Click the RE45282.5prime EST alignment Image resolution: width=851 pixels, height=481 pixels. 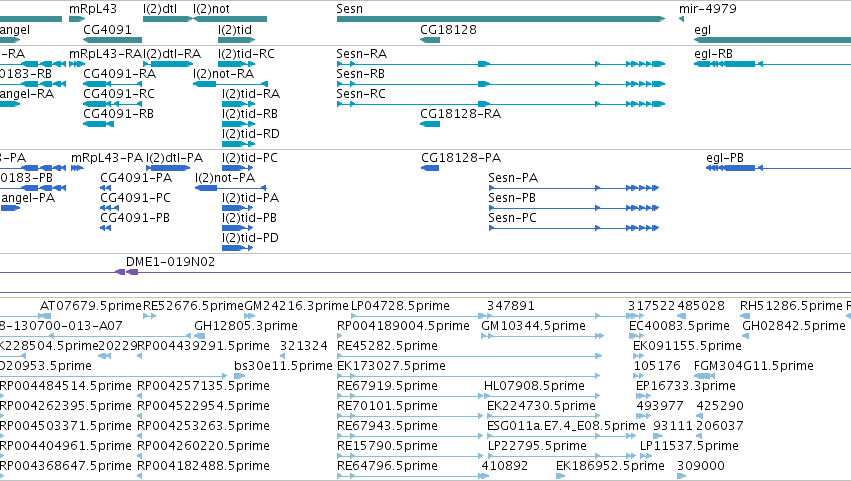(469, 356)
